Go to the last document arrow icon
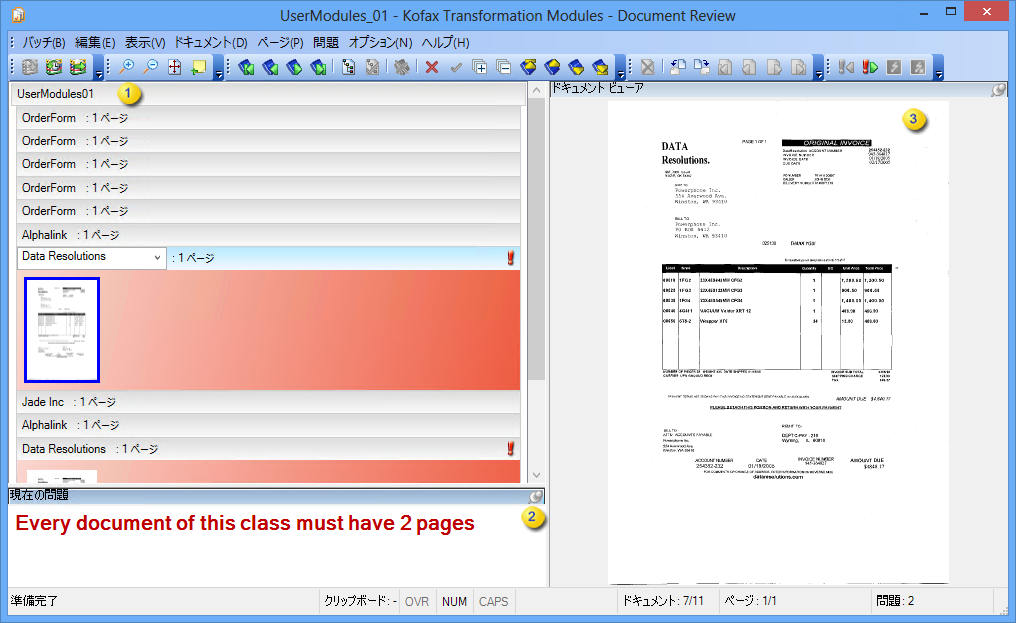The width and height of the screenshot is (1016, 623). [x=318, y=67]
